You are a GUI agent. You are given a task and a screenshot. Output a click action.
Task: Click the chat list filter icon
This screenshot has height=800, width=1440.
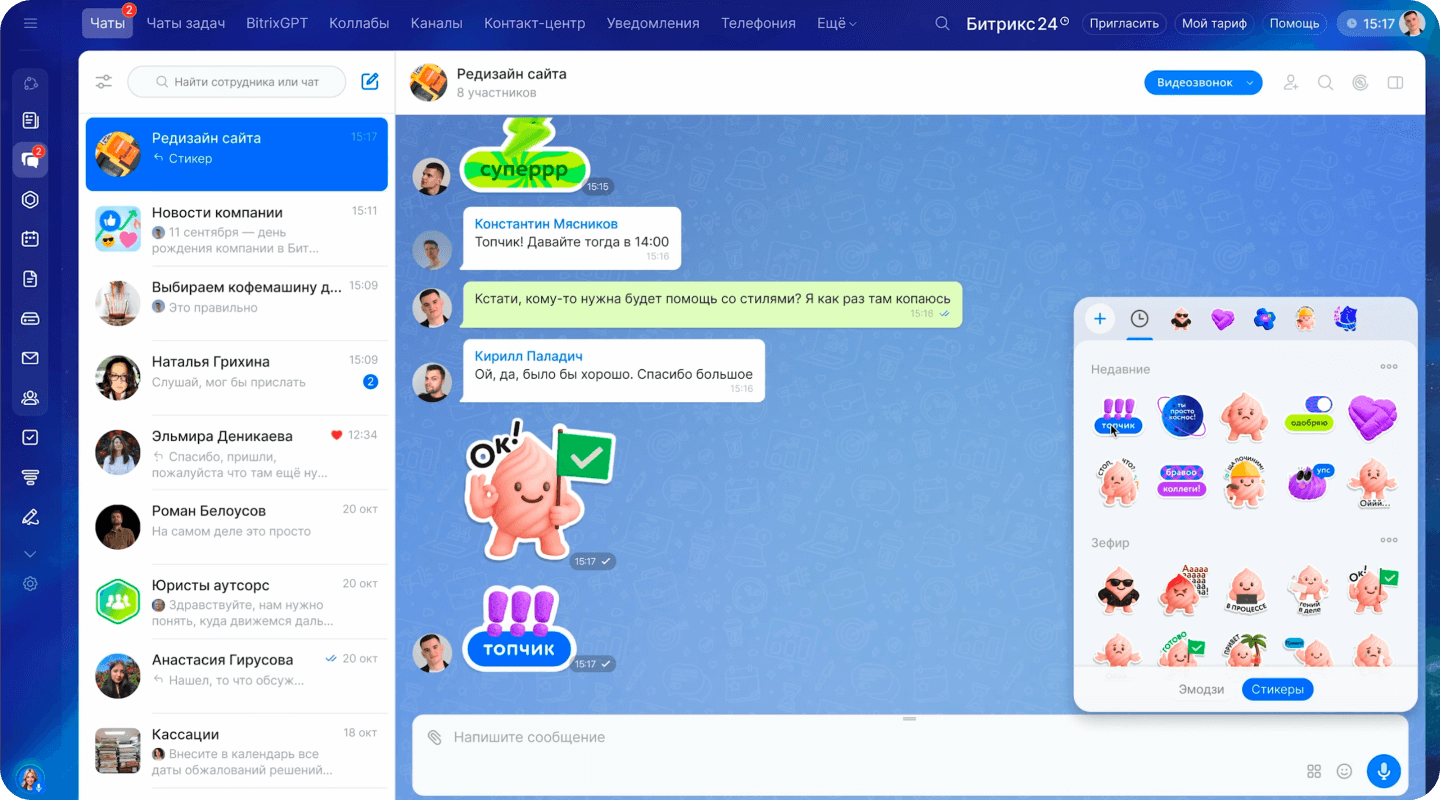(x=104, y=82)
